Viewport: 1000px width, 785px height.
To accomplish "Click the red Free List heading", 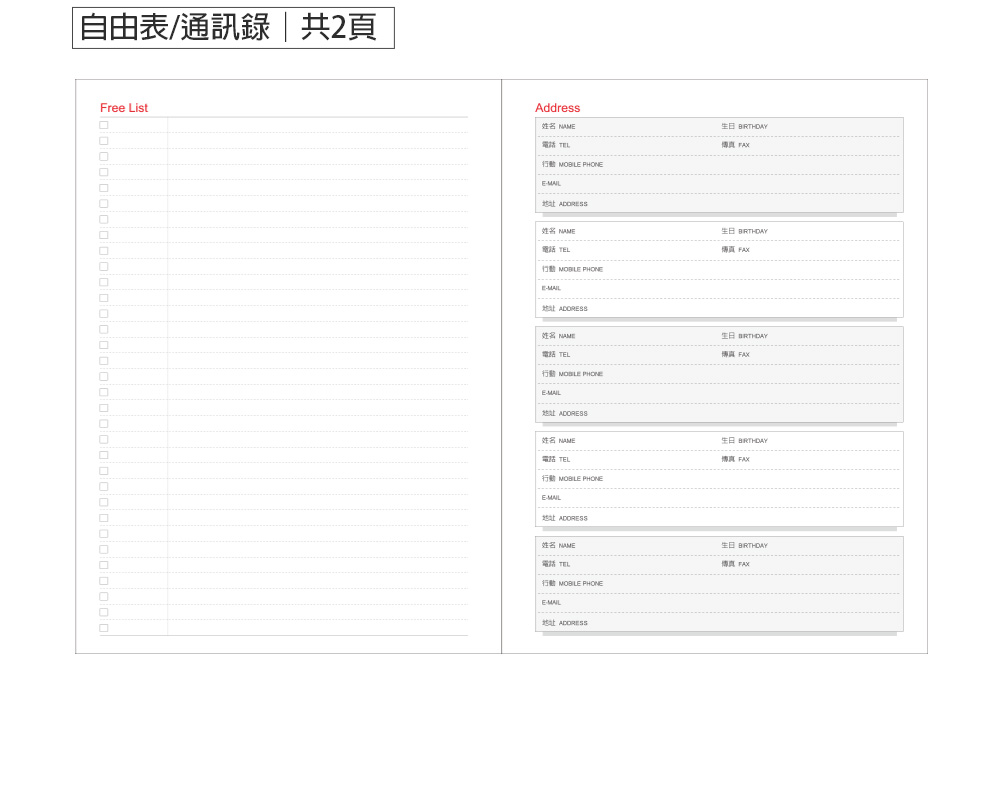I will pos(124,108).
